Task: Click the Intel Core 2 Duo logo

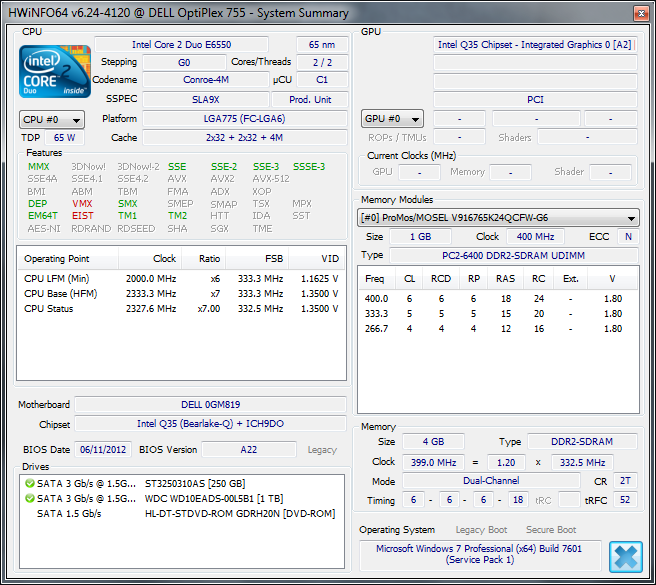Action: pos(55,72)
